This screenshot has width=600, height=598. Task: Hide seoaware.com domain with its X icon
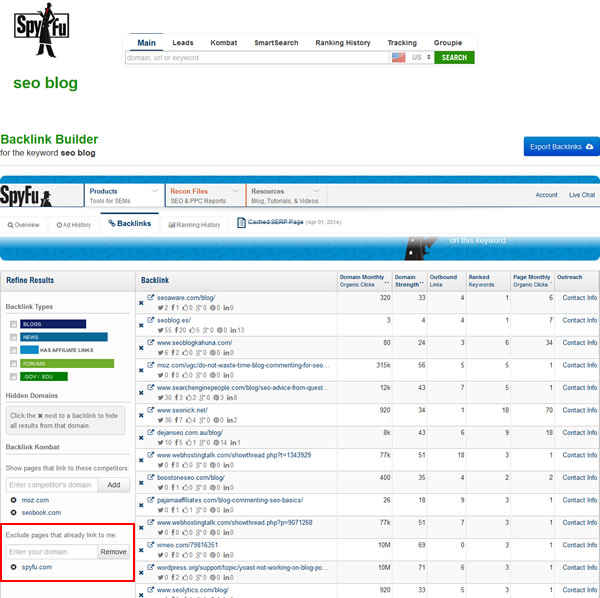tap(141, 303)
